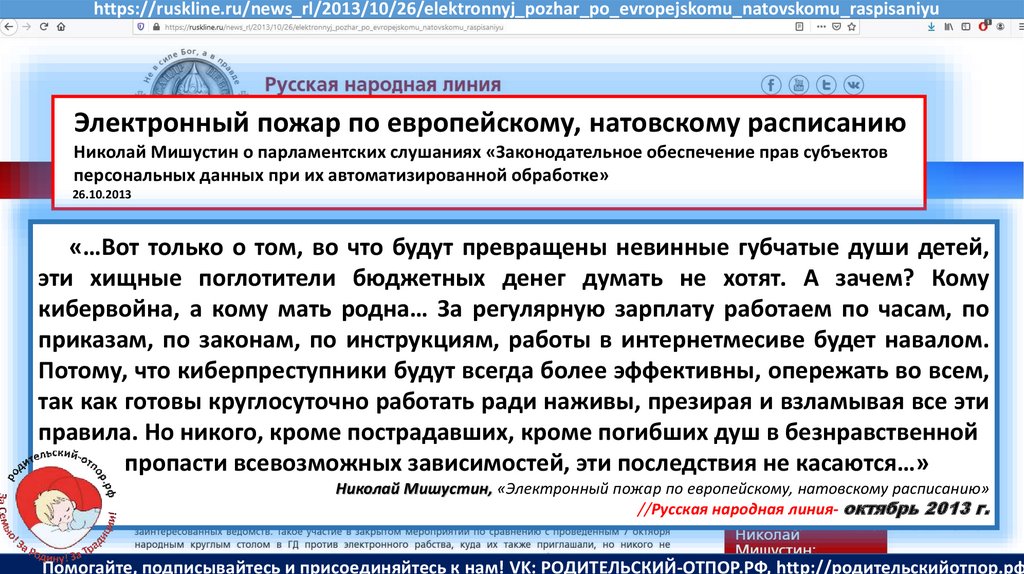Bookmark this page with star icon
This screenshot has height=574, width=1024.
point(852,27)
